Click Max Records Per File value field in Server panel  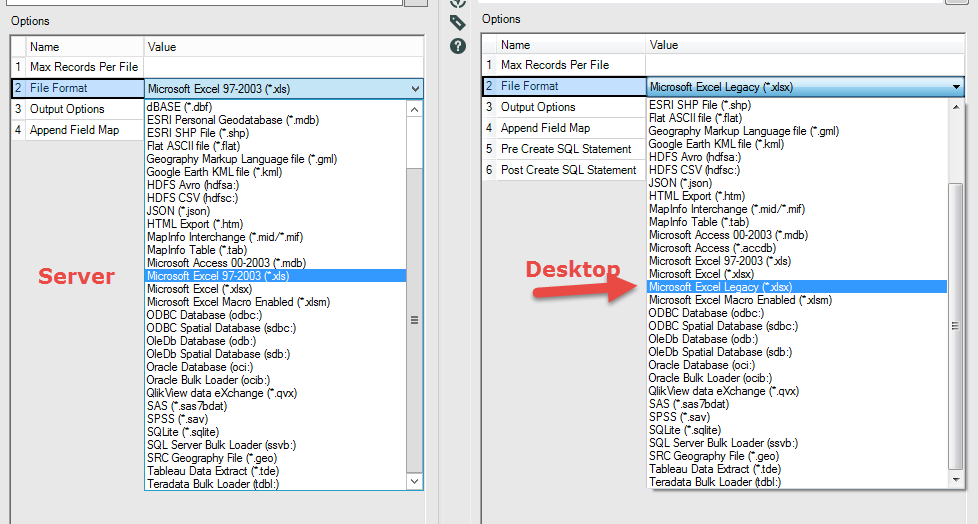pyautogui.click(x=284, y=67)
